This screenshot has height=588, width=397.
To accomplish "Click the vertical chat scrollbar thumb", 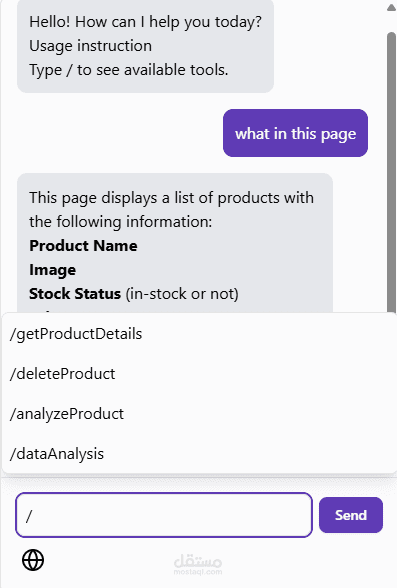I will point(391,172).
